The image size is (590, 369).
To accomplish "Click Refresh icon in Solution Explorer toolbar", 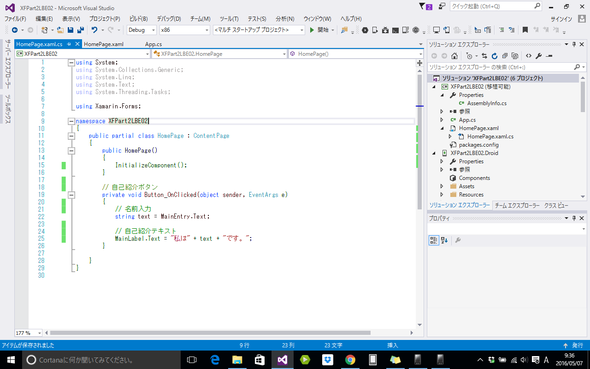I will pyautogui.click(x=494, y=56).
